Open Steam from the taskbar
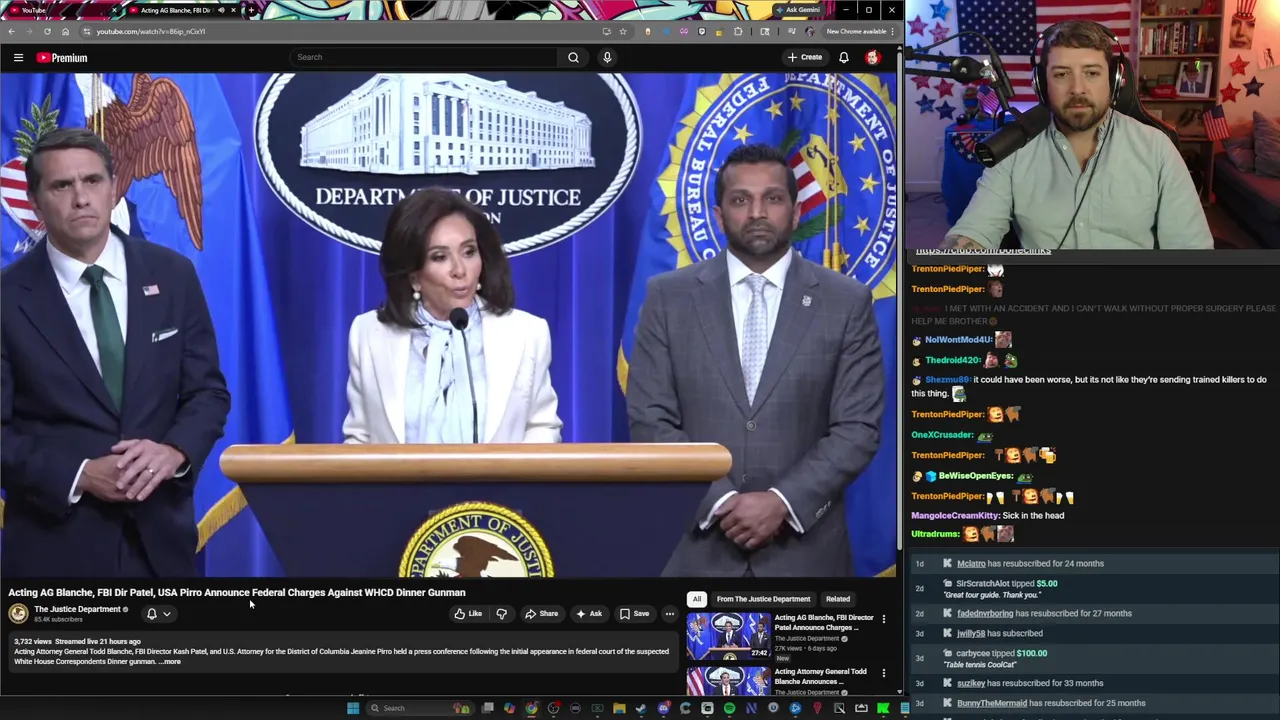1280x720 pixels. pyautogui.click(x=641, y=708)
